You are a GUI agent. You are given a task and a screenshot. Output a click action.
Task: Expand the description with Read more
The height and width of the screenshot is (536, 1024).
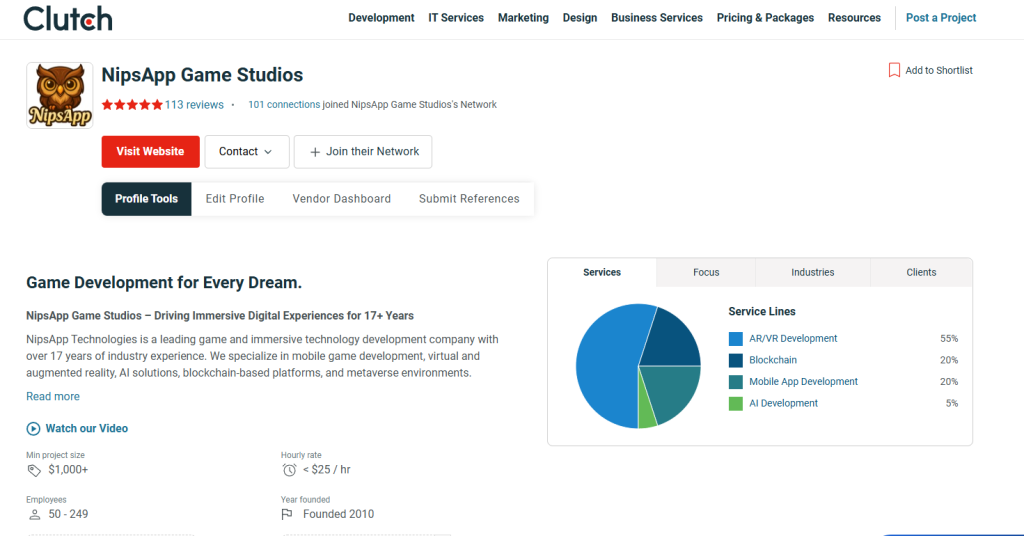click(53, 396)
